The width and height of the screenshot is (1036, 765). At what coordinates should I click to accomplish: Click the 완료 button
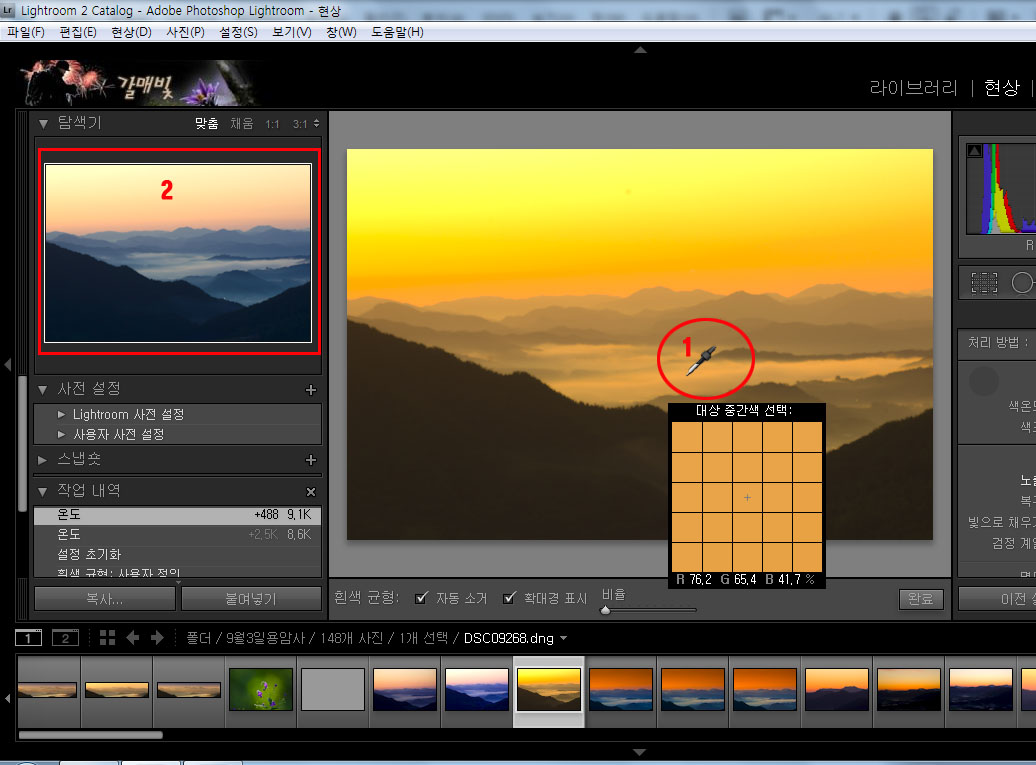click(920, 599)
